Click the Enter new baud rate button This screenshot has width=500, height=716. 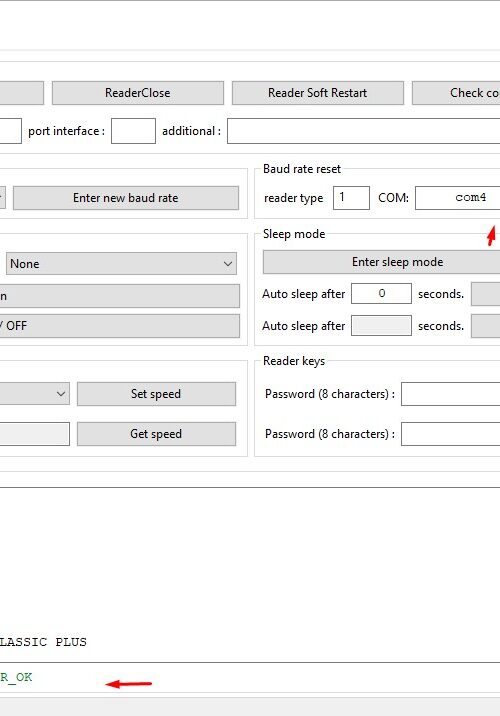[x=126, y=198]
